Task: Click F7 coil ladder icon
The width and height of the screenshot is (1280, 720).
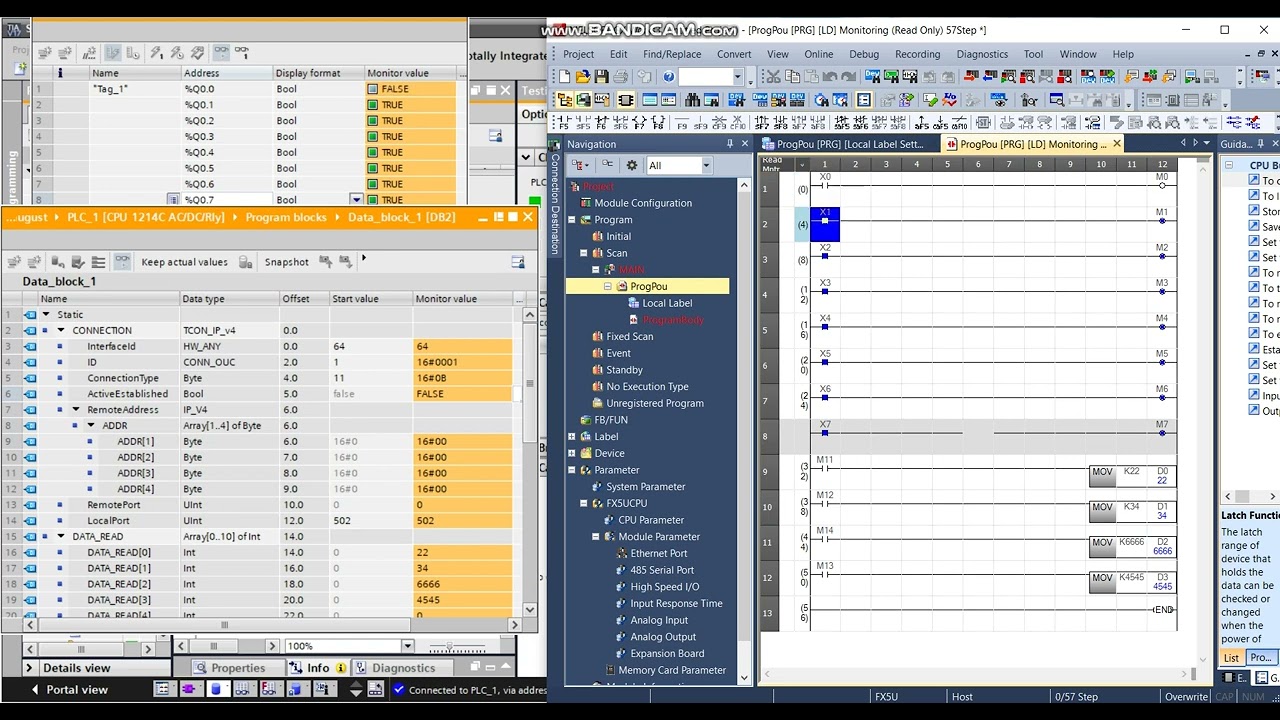Action: [x=640, y=122]
